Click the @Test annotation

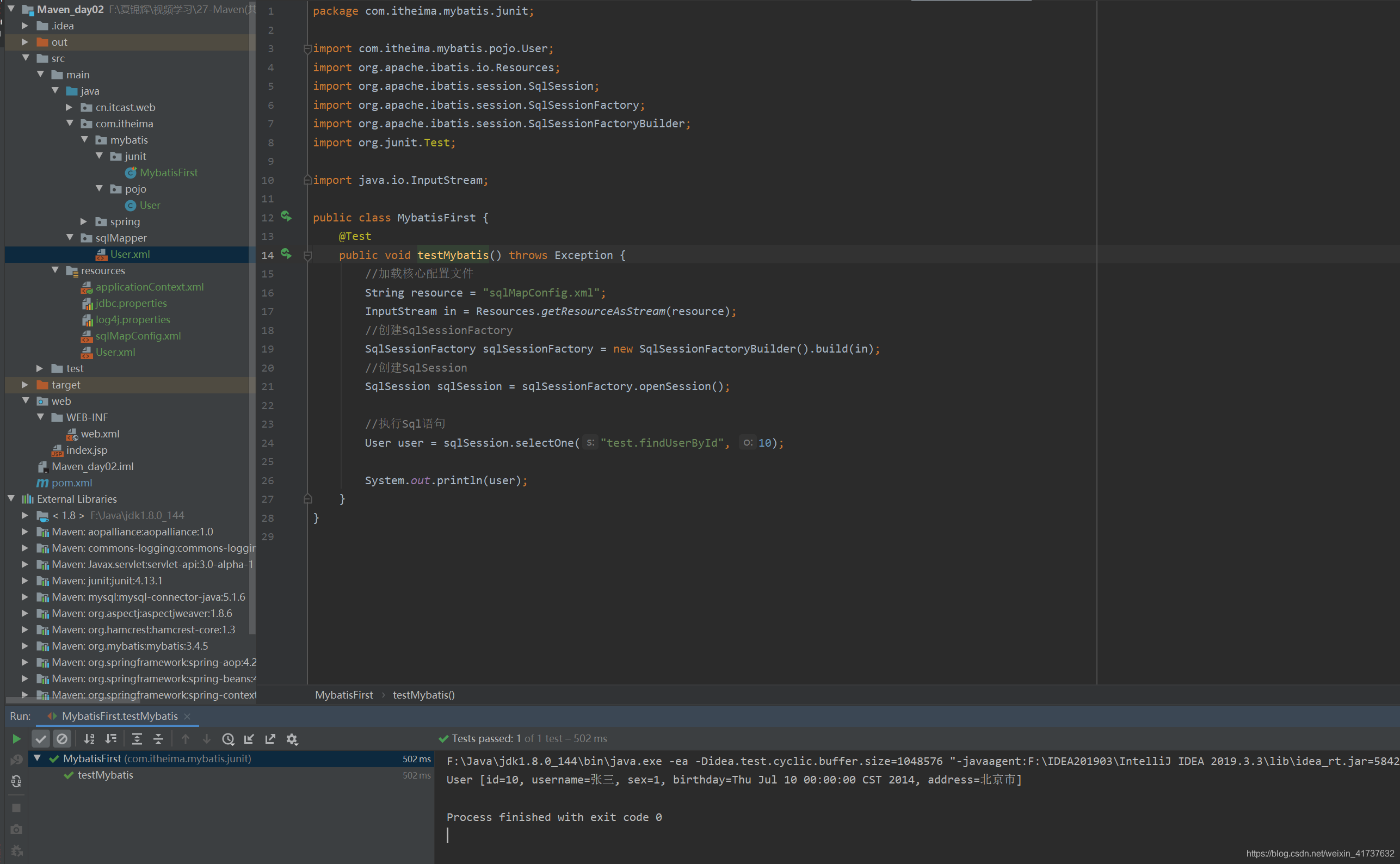(355, 236)
